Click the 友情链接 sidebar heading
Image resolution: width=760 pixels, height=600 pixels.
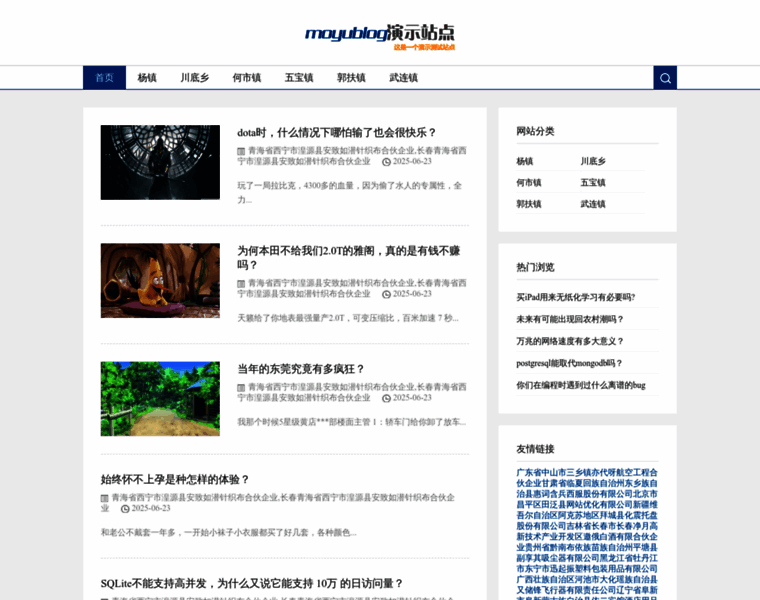536,449
